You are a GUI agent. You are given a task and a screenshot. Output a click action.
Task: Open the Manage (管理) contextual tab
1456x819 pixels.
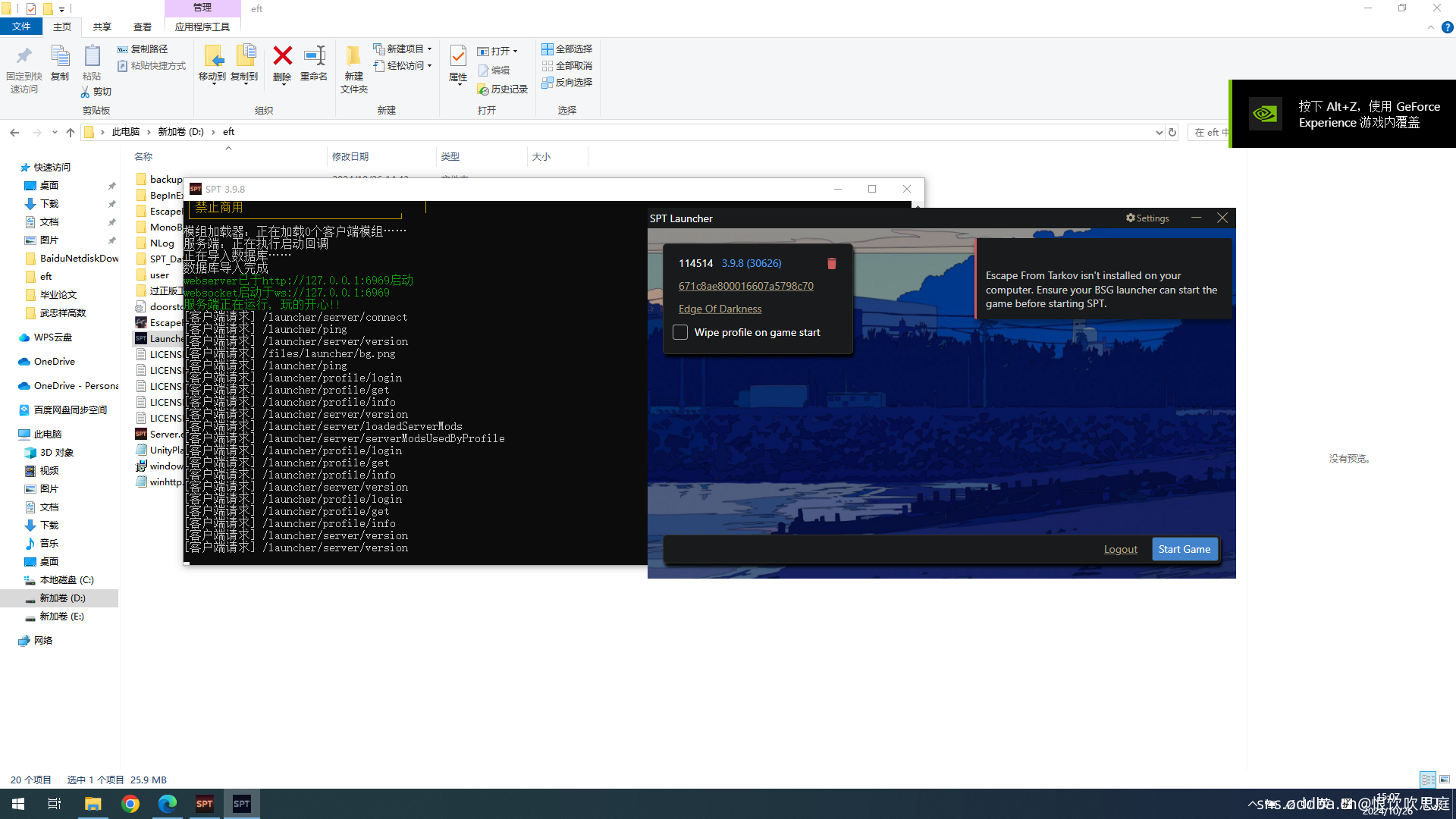coord(202,8)
